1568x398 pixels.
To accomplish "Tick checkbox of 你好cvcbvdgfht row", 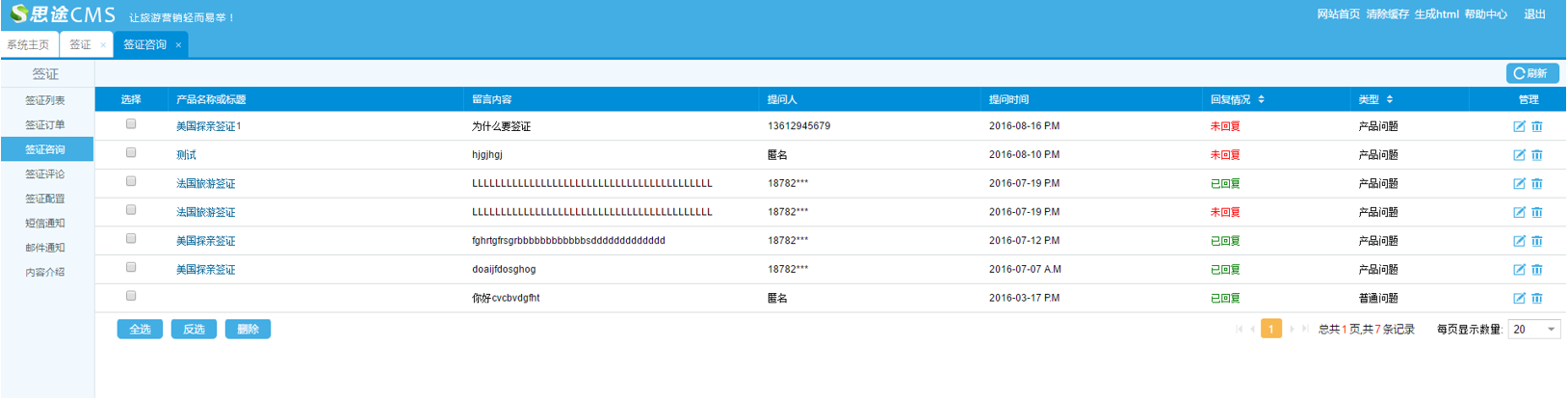I will pyautogui.click(x=131, y=297).
